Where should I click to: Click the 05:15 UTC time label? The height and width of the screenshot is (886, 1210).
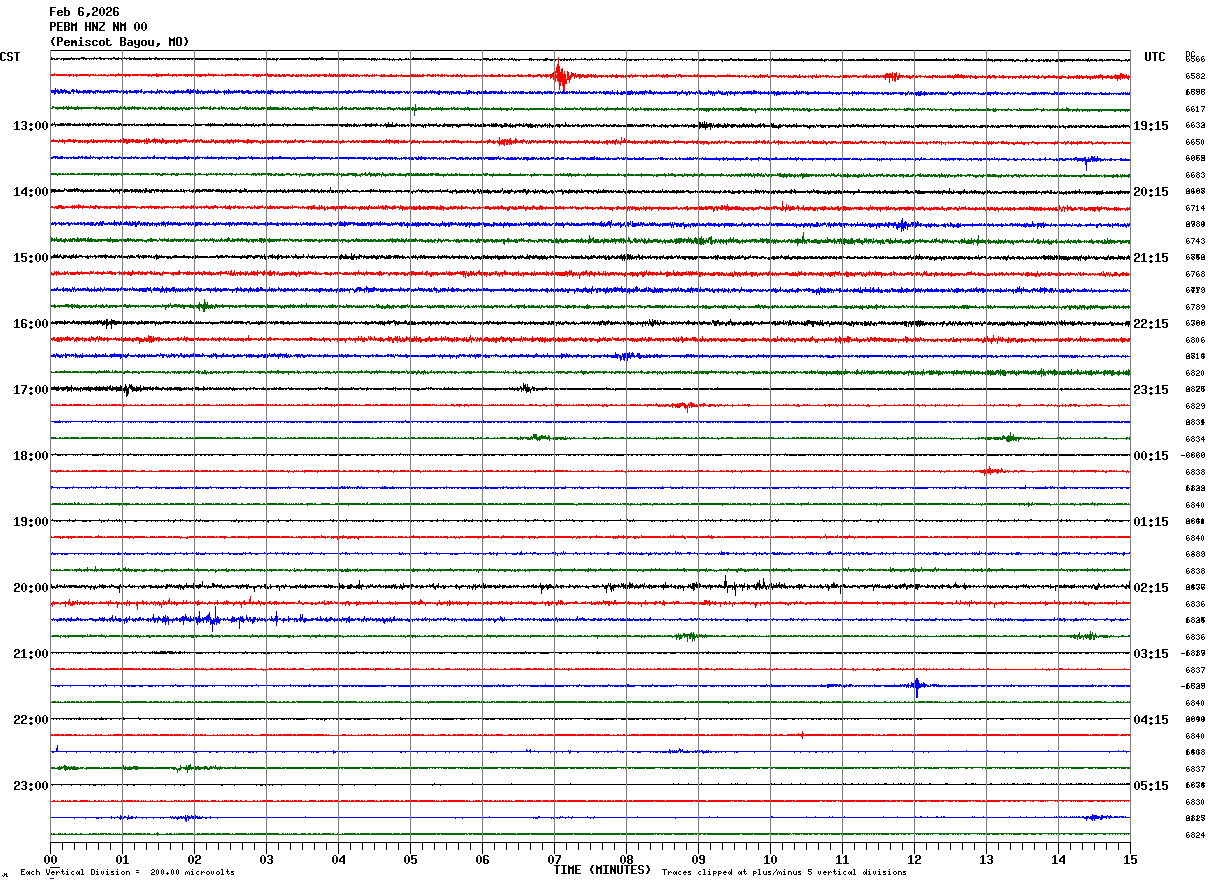(x=1151, y=786)
